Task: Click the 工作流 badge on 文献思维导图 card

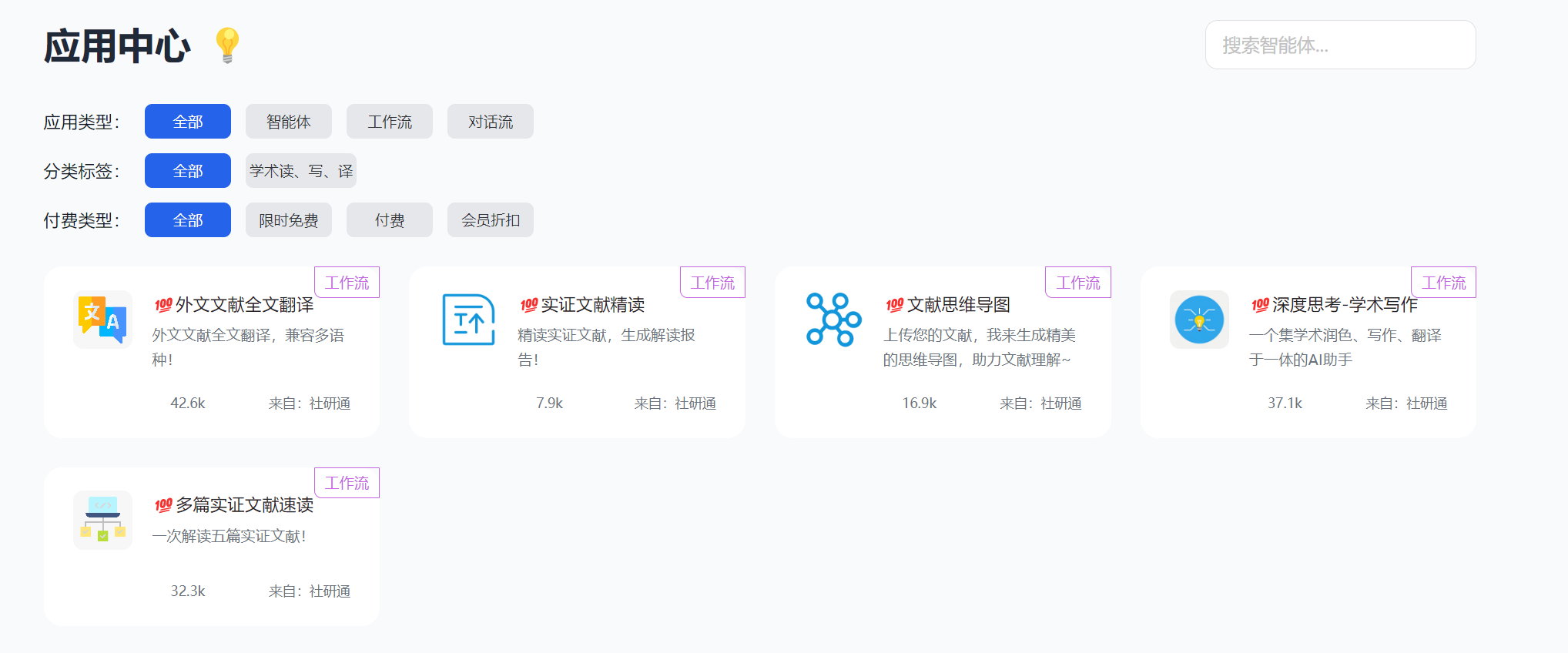Action: (x=1078, y=283)
